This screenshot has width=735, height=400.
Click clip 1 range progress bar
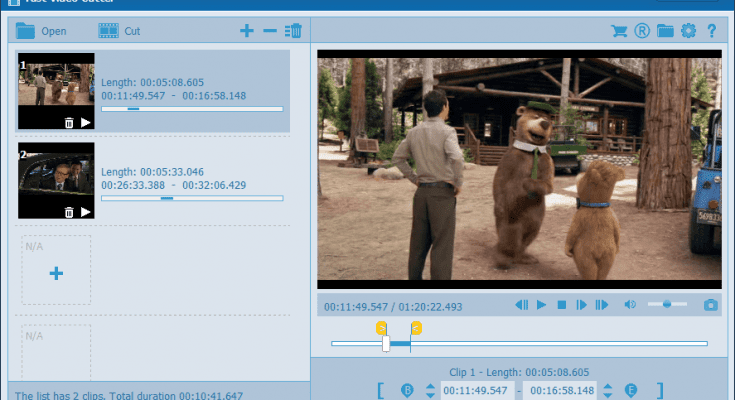click(x=192, y=109)
